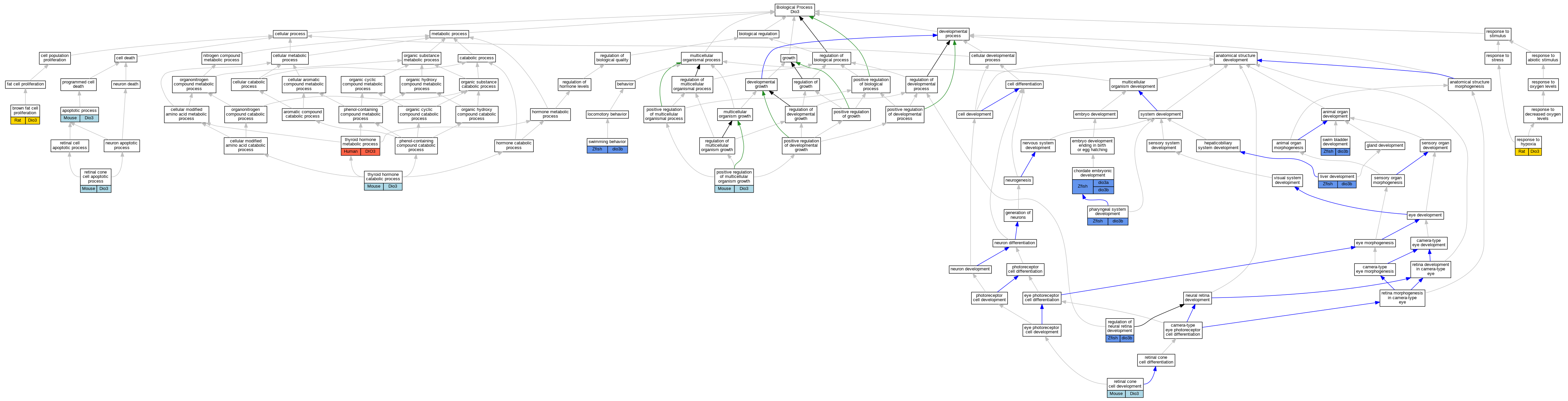Click the fat cell proliferation node
Image resolution: width=1568 pixels, height=401 pixels.
[25, 84]
